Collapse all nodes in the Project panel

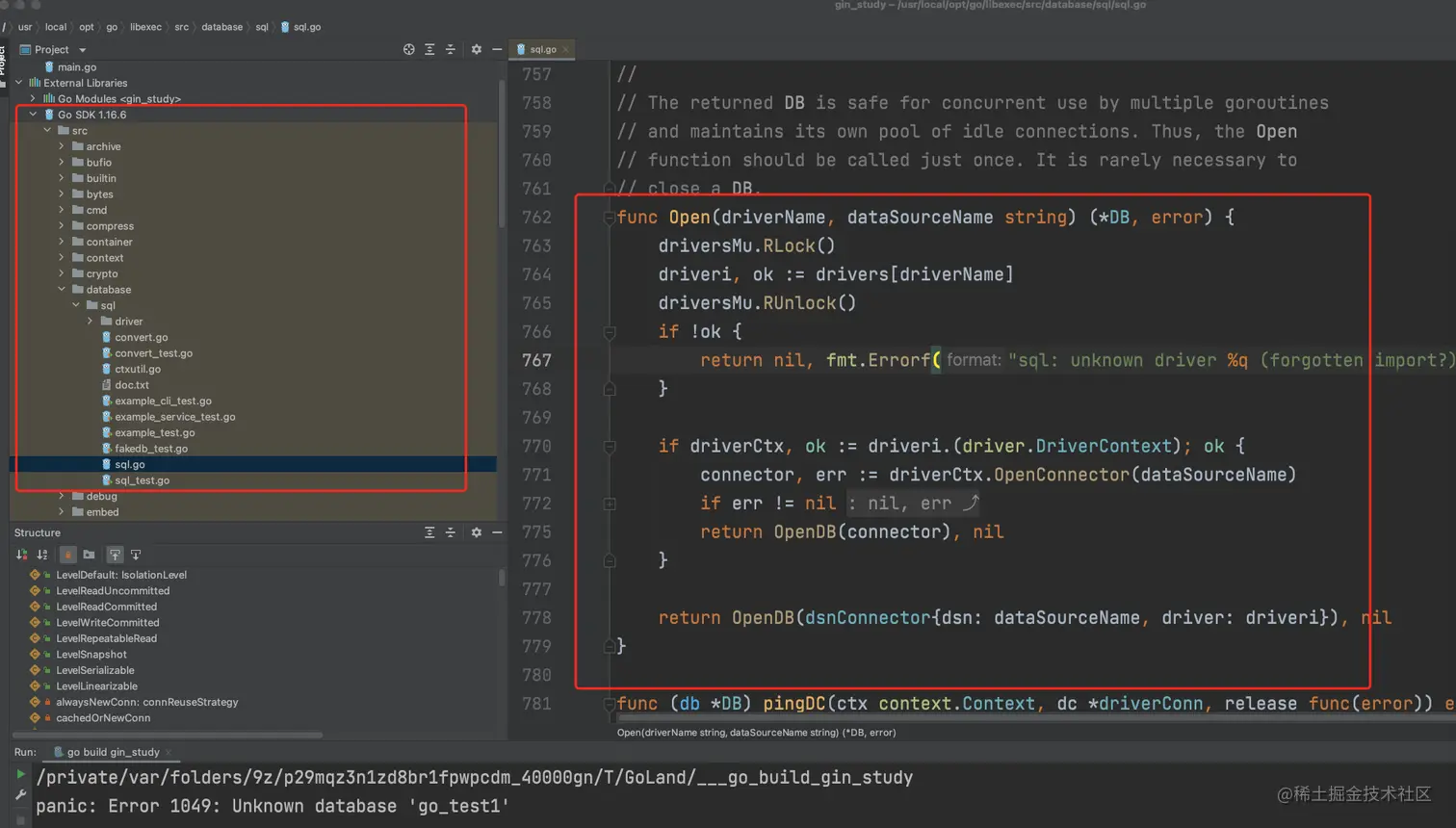(451, 49)
